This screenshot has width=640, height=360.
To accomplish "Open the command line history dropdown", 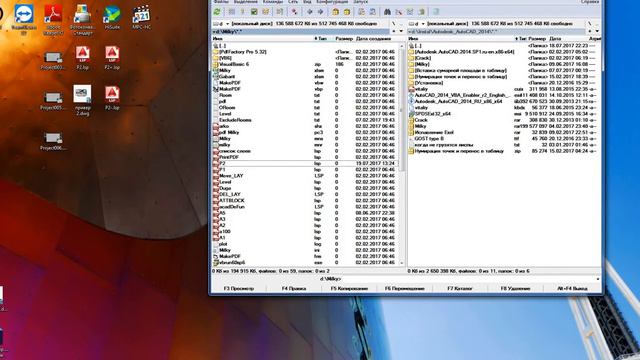I will [598, 279].
